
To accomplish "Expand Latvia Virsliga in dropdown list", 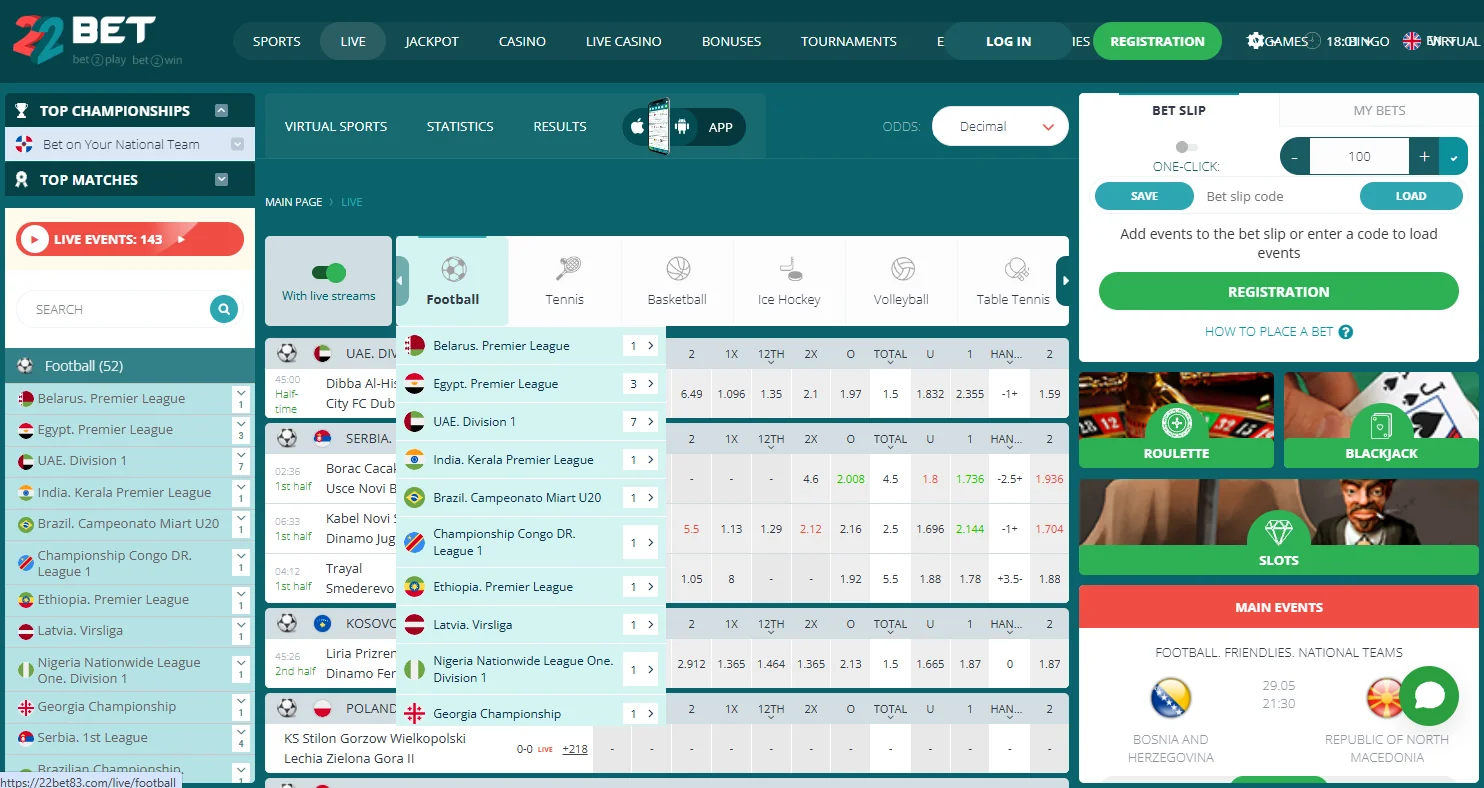I will point(641,625).
